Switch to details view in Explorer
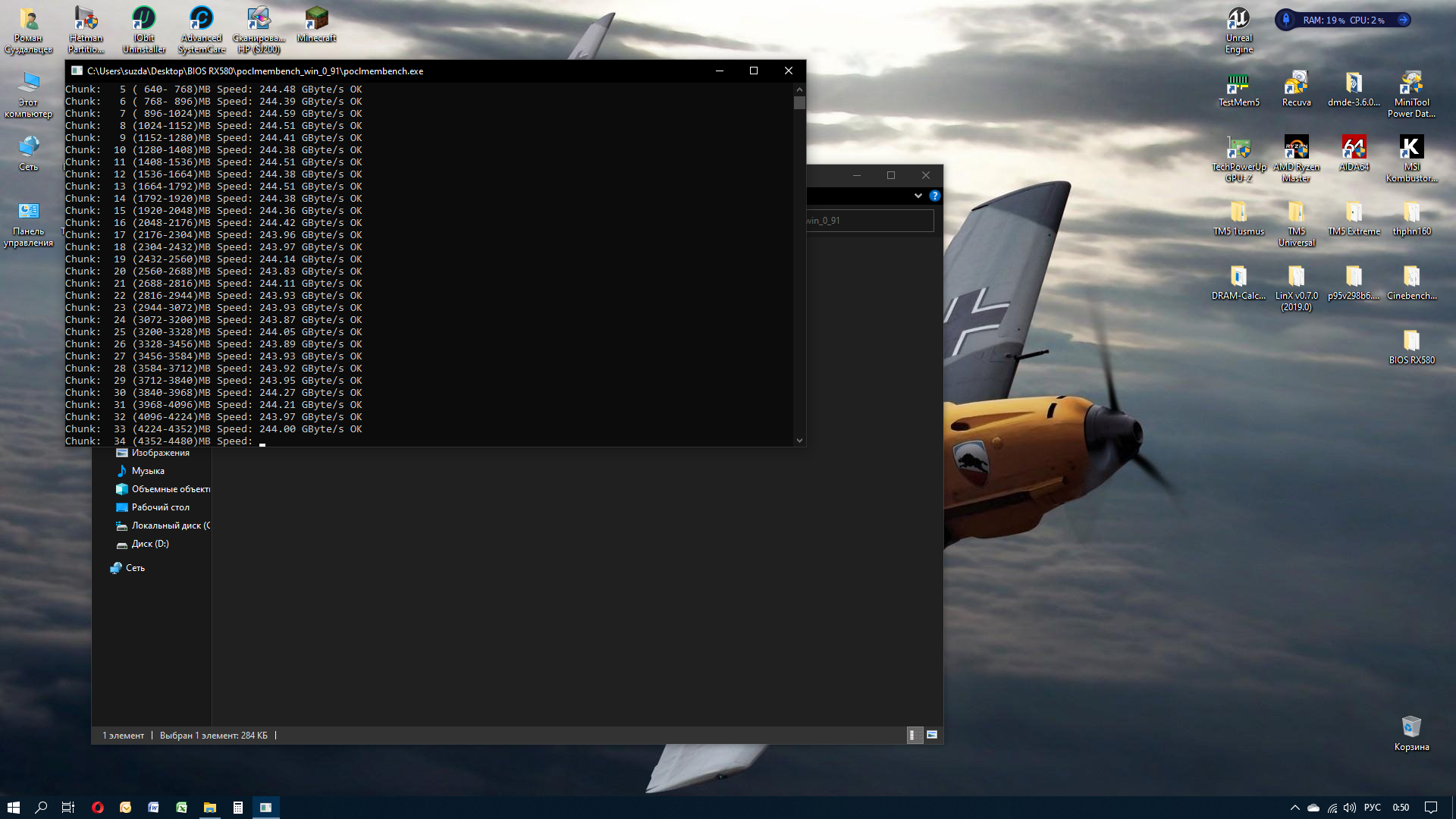The width and height of the screenshot is (1456, 819). [914, 735]
